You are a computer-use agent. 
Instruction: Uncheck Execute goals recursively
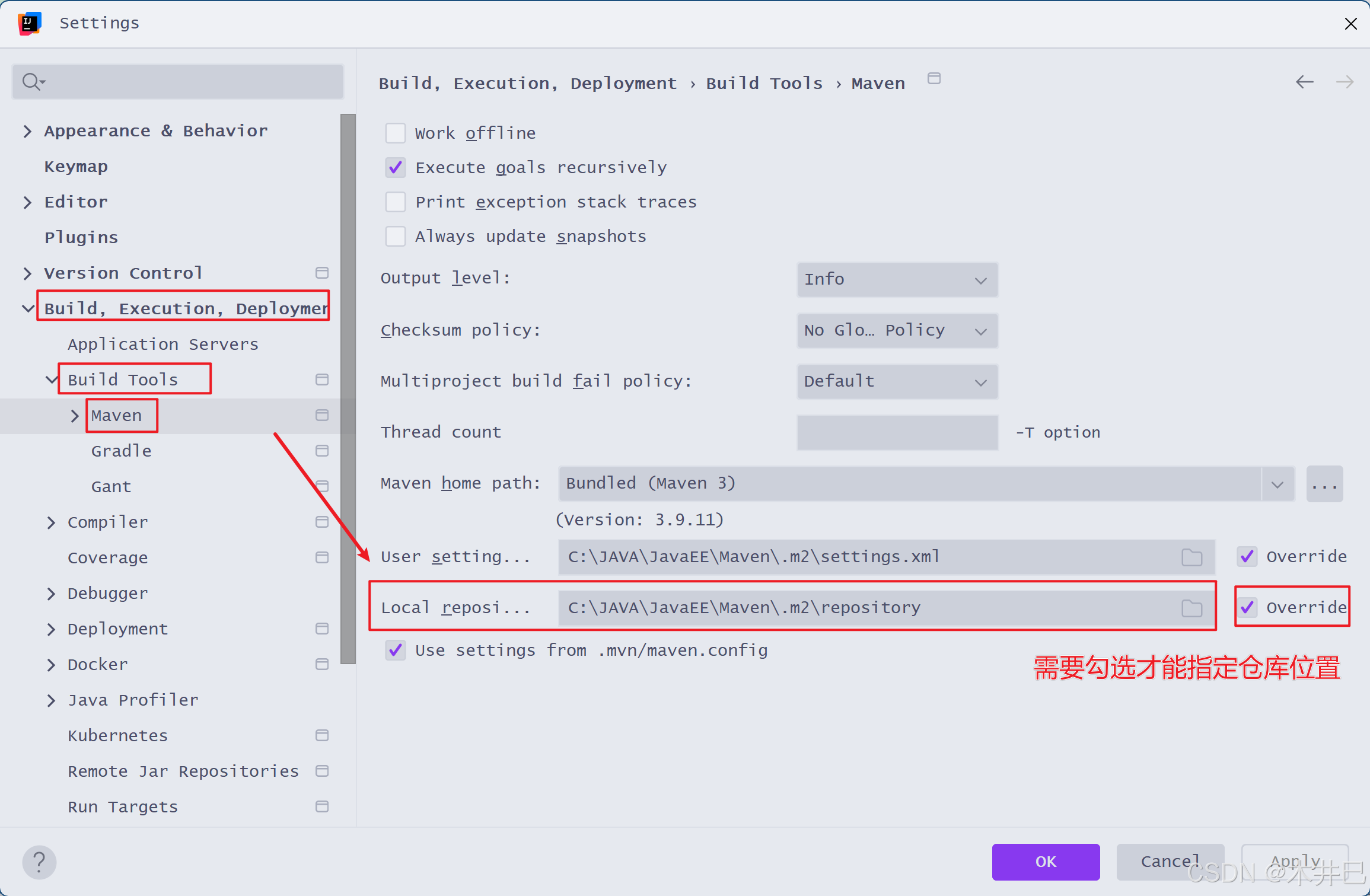click(396, 167)
